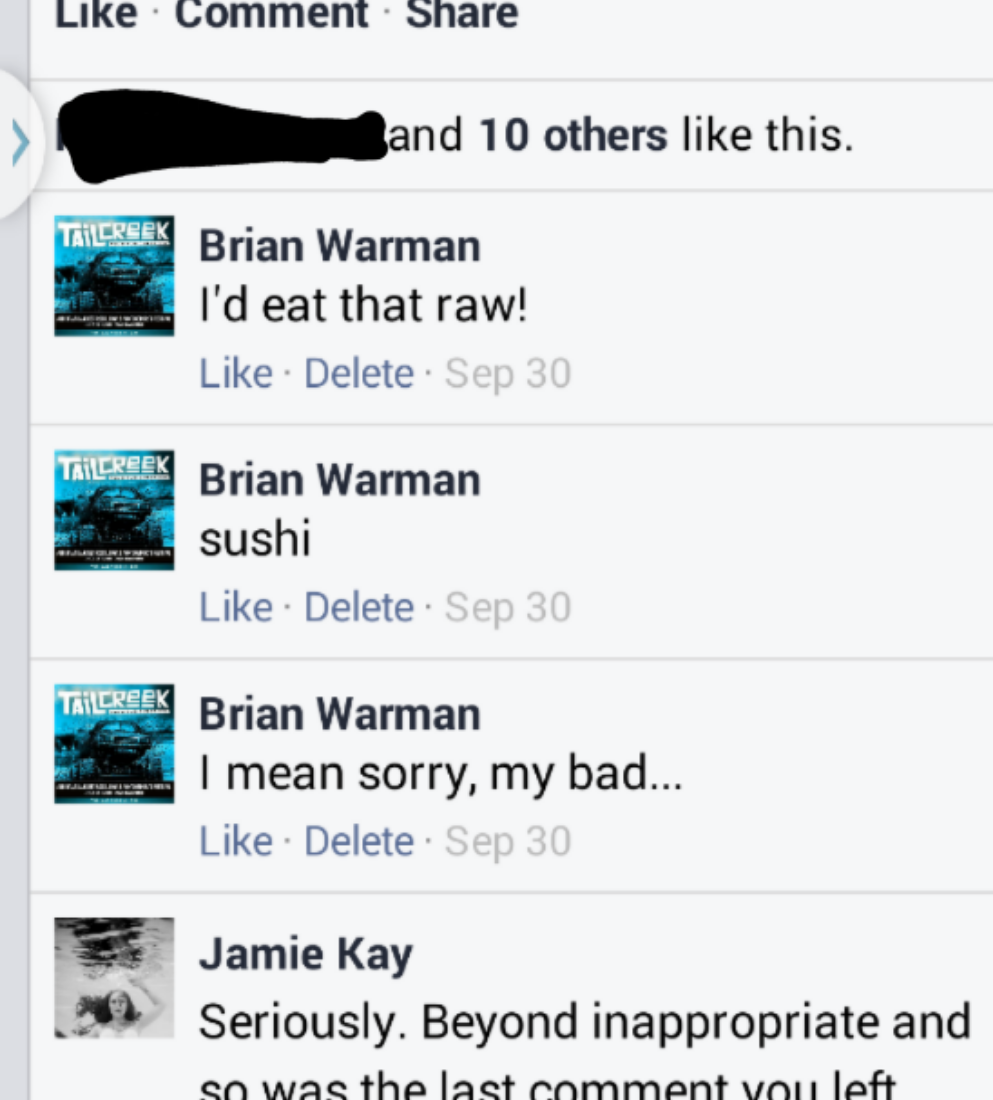Like the 'I'd eat that raw!' comment
The height and width of the screenshot is (1100, 993).
click(x=236, y=373)
